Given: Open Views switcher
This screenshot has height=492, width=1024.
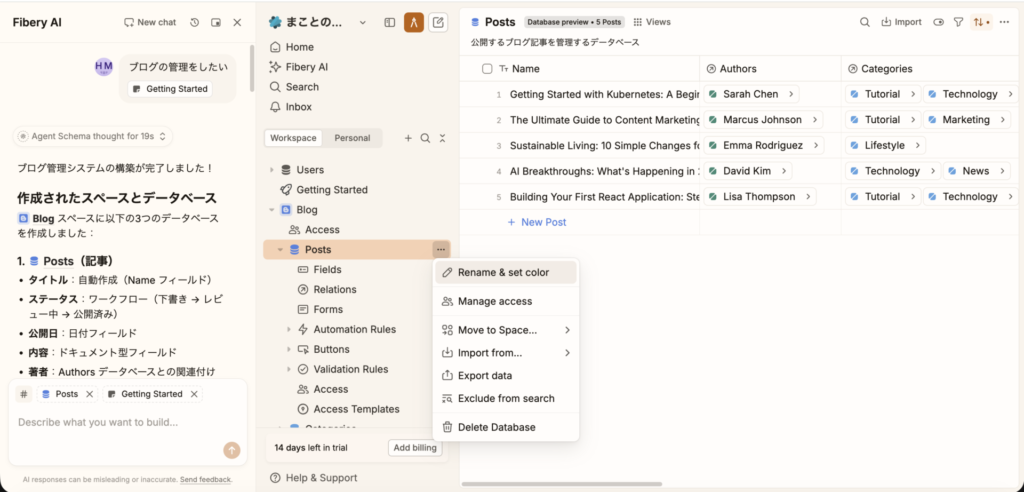Looking at the screenshot, I should (652, 22).
